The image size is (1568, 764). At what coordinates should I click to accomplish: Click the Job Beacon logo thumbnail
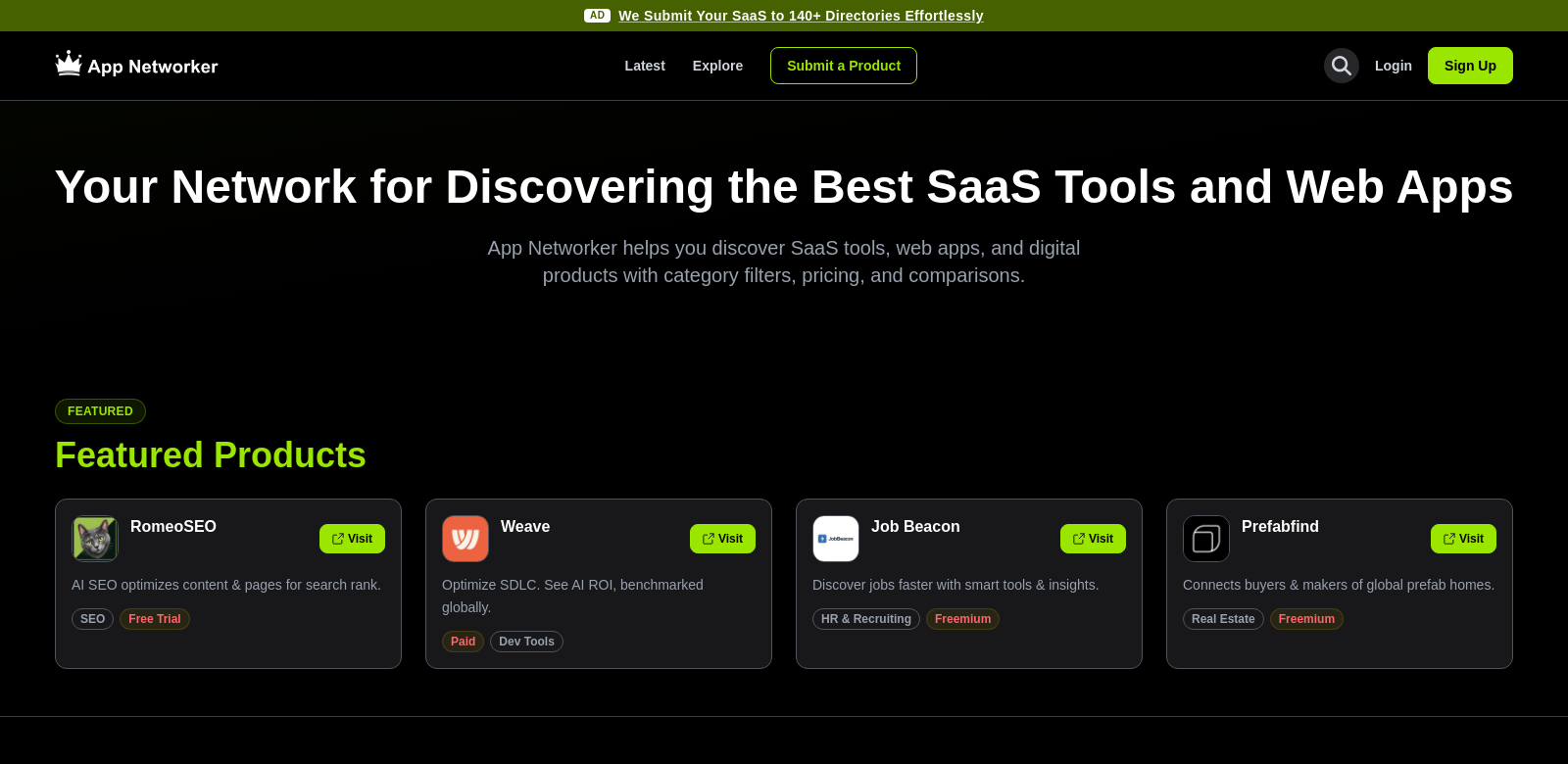click(836, 539)
